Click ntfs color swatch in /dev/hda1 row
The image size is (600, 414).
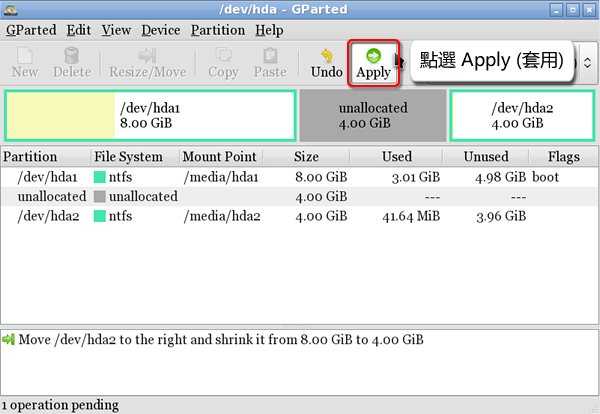coord(99,177)
